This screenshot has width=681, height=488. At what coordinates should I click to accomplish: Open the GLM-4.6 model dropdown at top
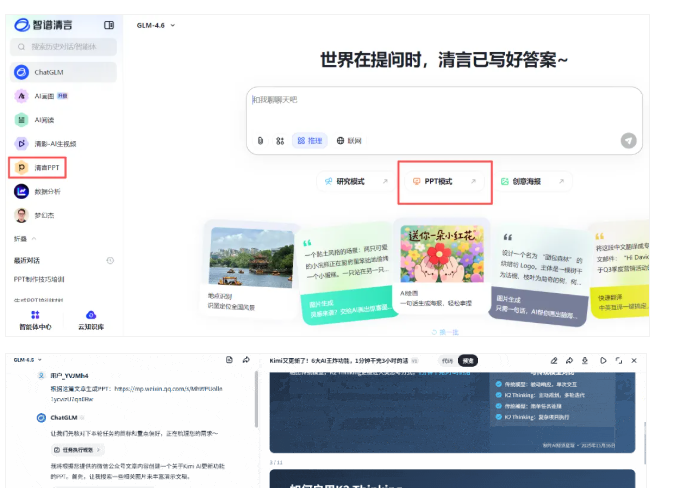coord(156,25)
